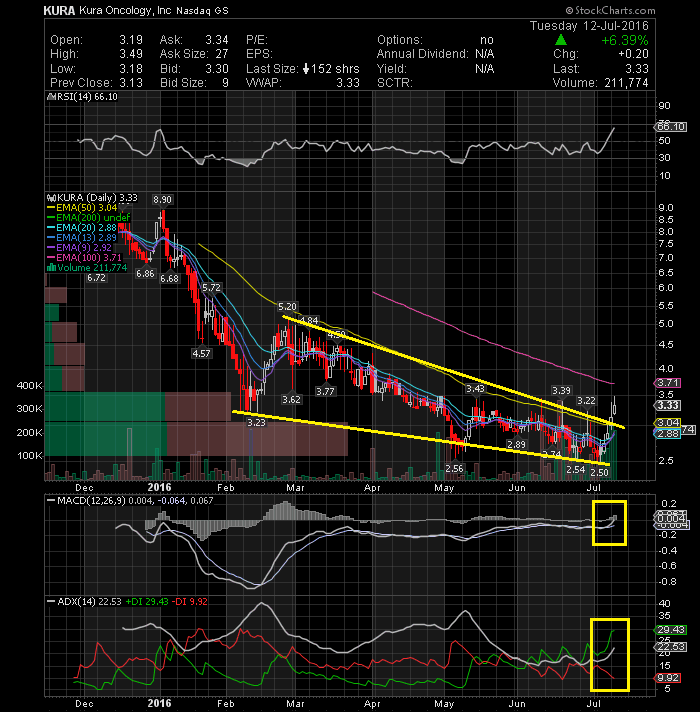Image resolution: width=700 pixels, height=712 pixels.
Task: Click the header Volume value 211,774
Action: coord(626,83)
